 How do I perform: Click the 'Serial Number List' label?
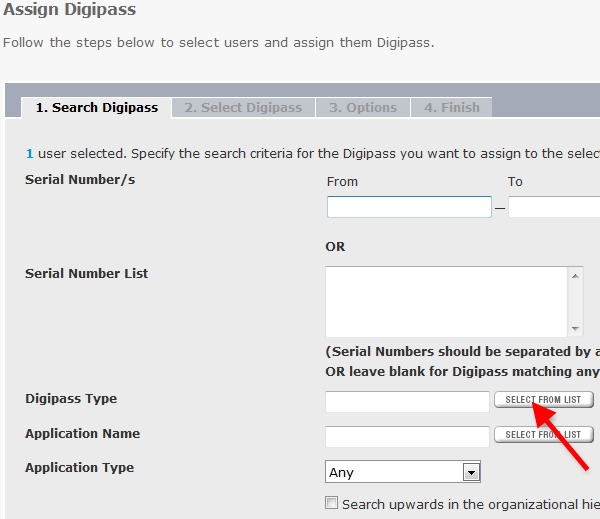[x=86, y=274]
